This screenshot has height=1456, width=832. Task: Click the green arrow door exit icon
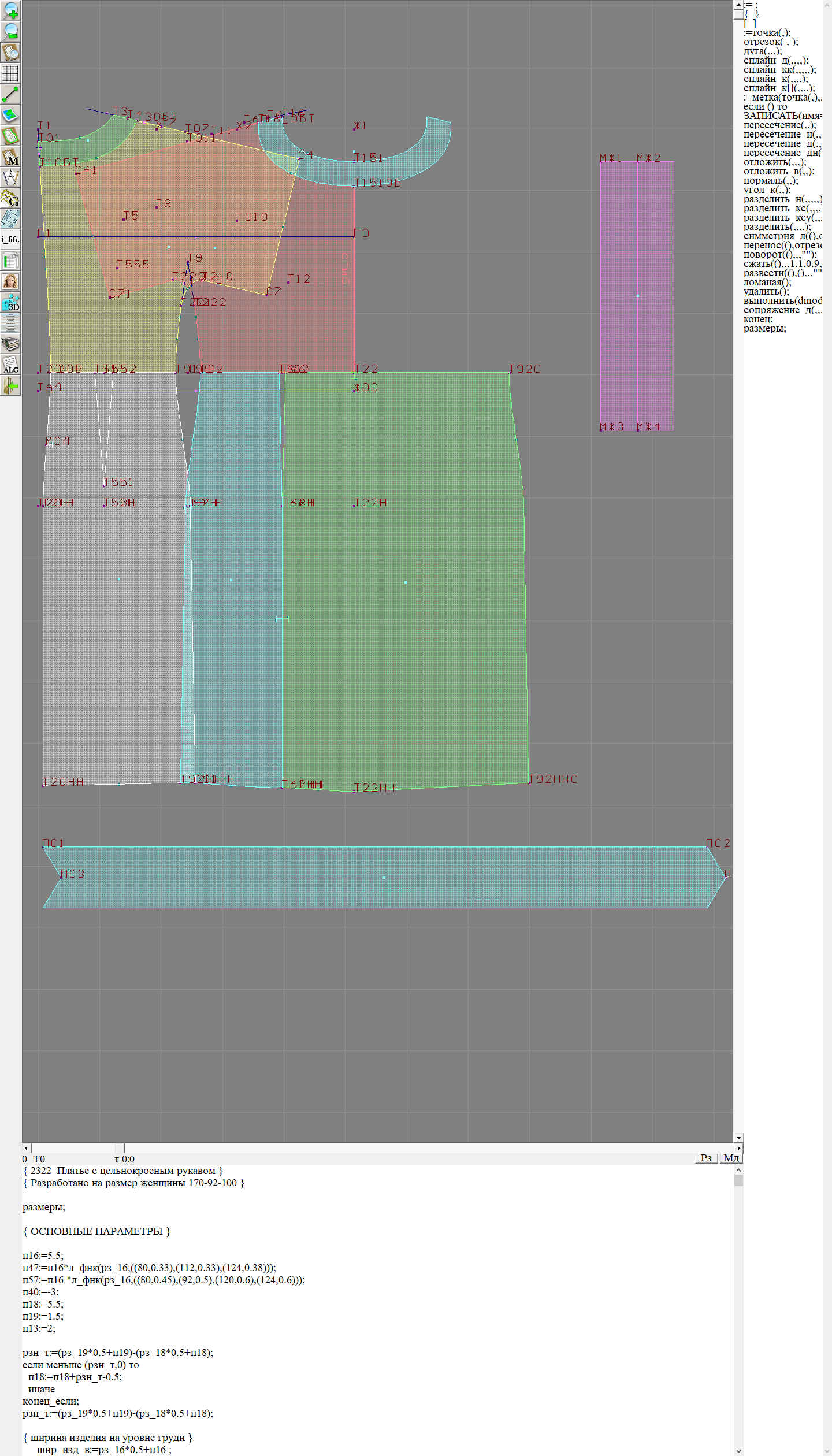10,385
